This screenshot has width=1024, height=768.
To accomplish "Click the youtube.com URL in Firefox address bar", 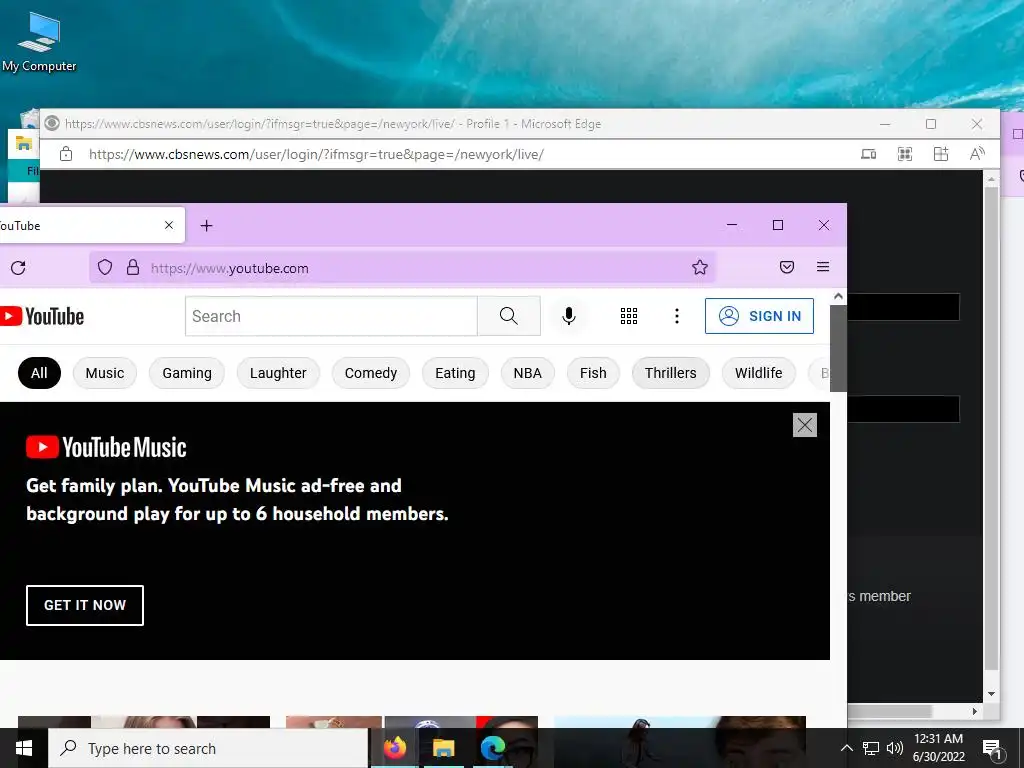I will 230,268.
